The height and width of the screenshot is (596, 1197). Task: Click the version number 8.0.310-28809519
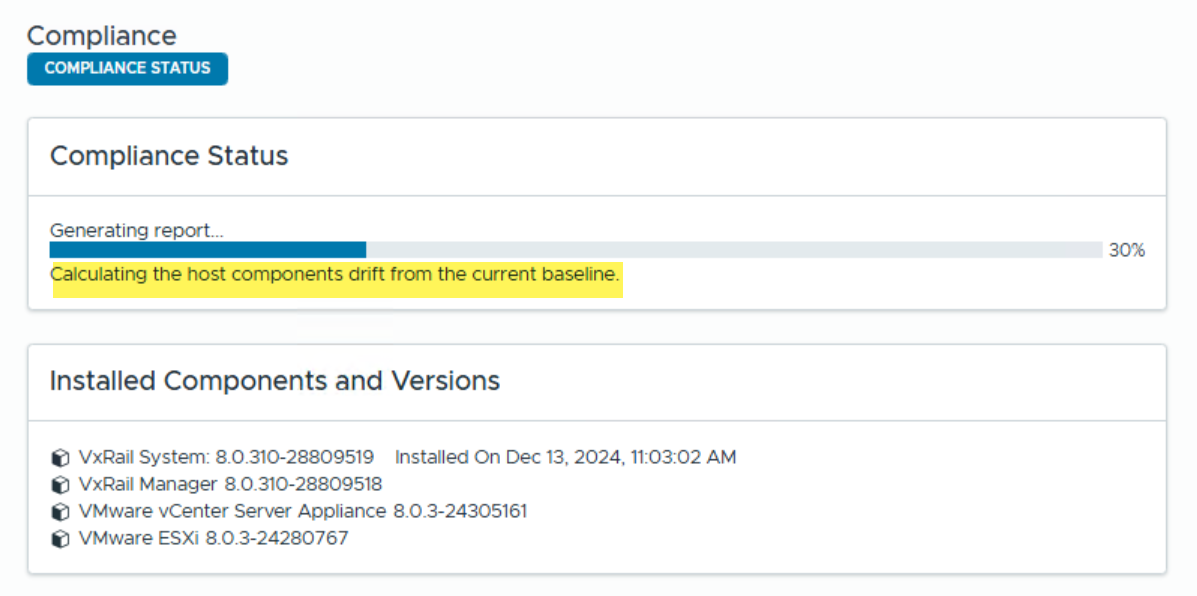pos(295,457)
